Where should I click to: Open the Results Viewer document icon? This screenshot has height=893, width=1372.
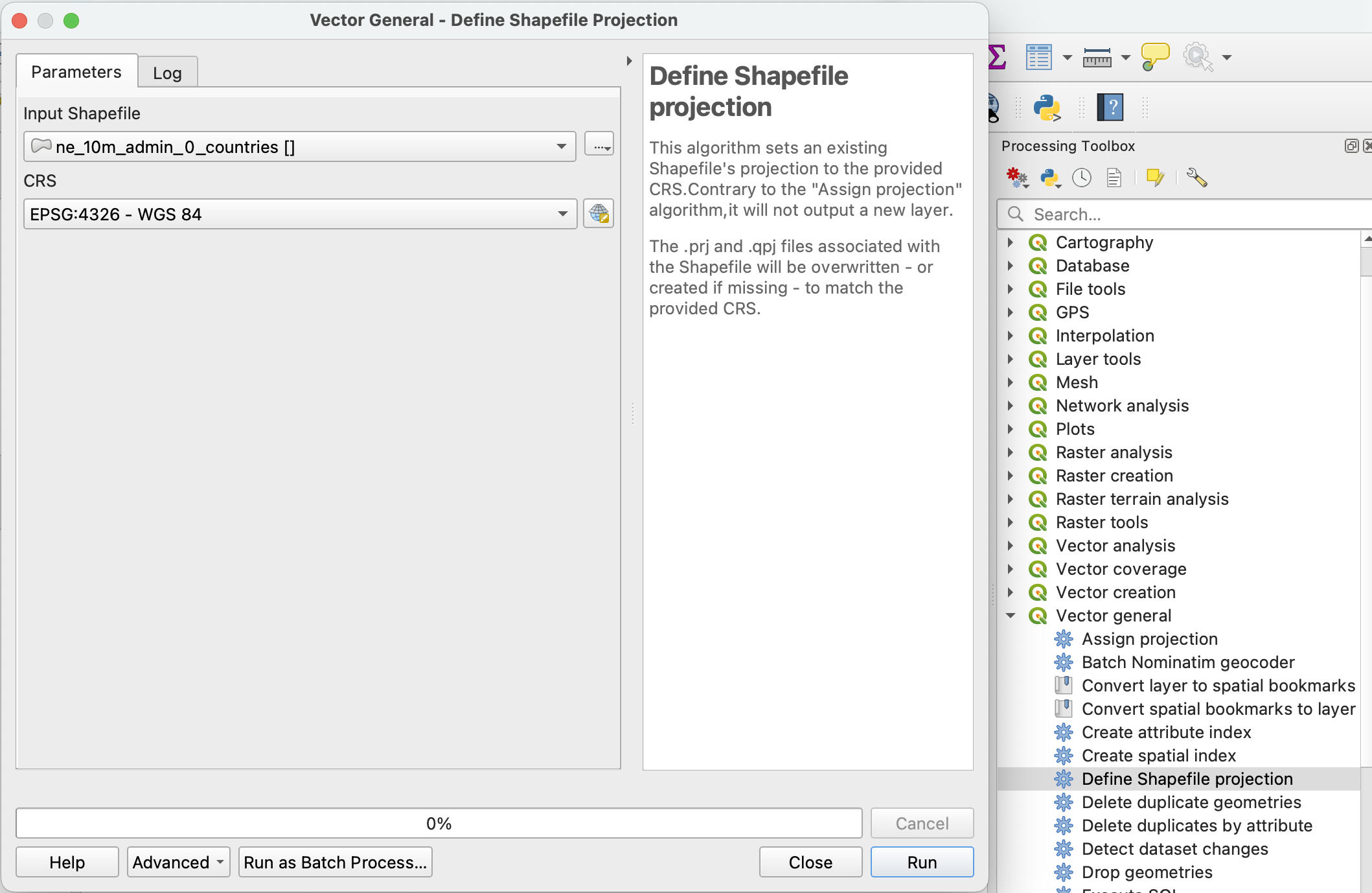pos(1114,178)
